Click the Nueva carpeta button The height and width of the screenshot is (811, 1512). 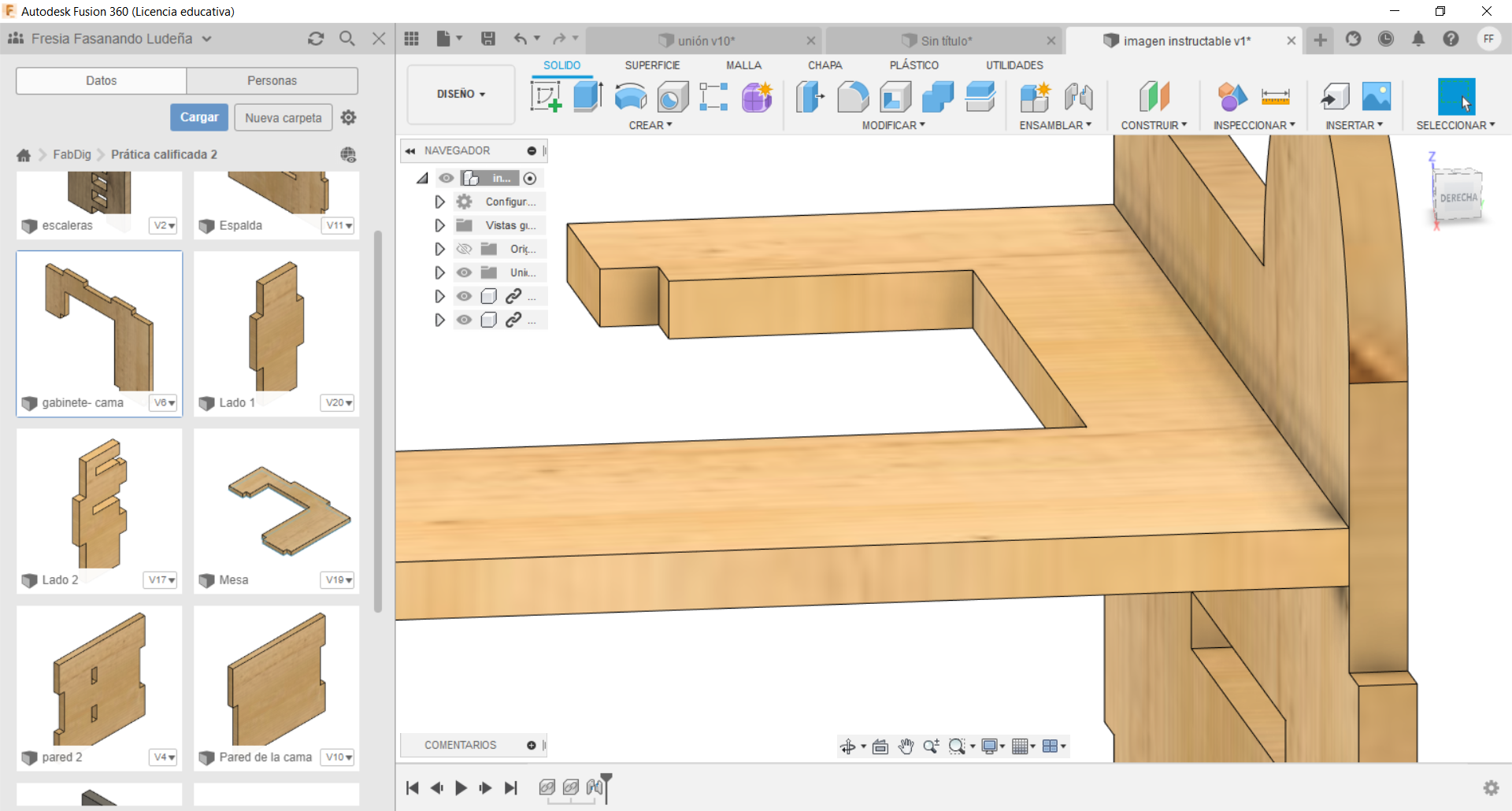coord(283,118)
